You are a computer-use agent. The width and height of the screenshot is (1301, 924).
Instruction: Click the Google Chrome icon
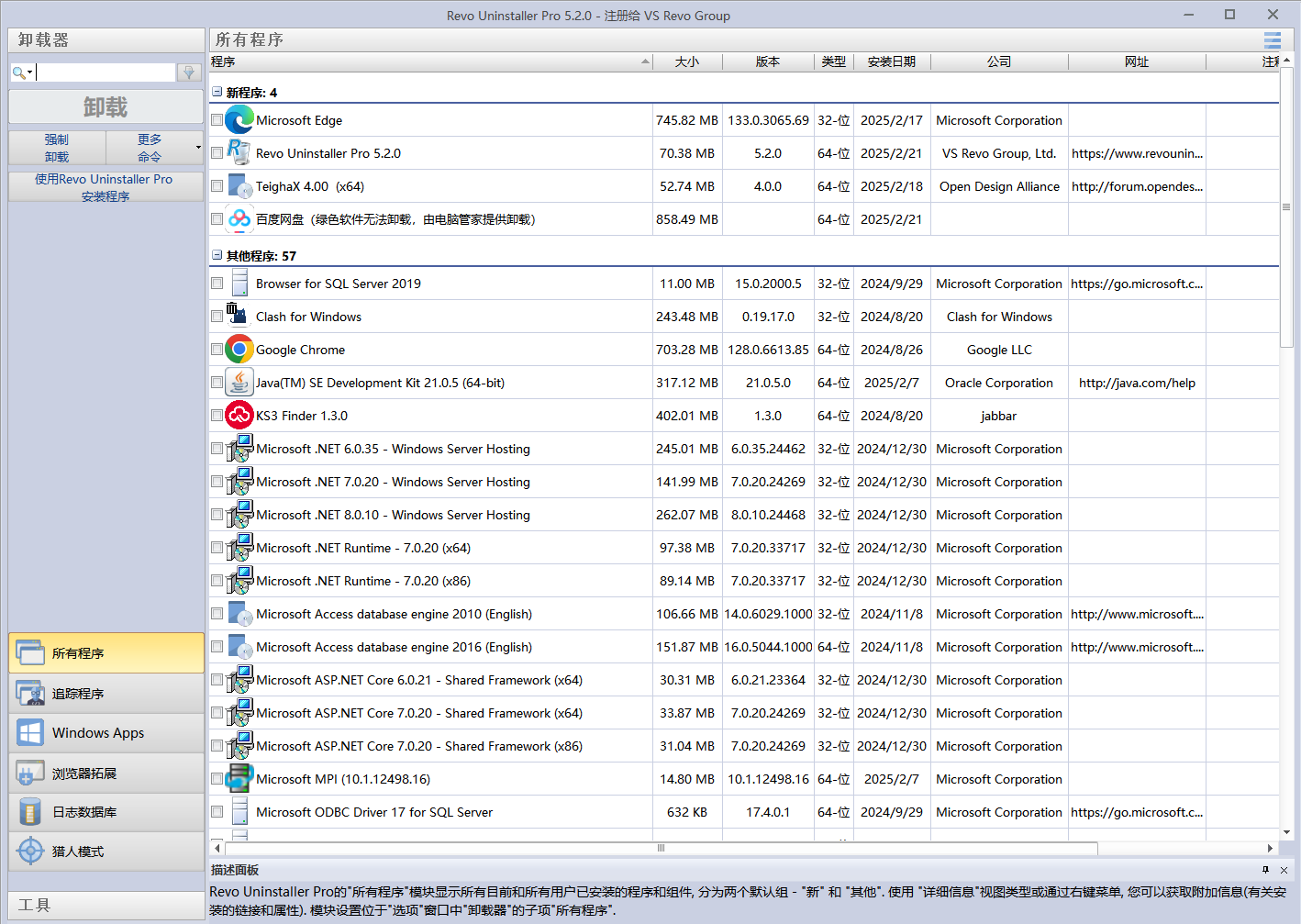point(239,350)
